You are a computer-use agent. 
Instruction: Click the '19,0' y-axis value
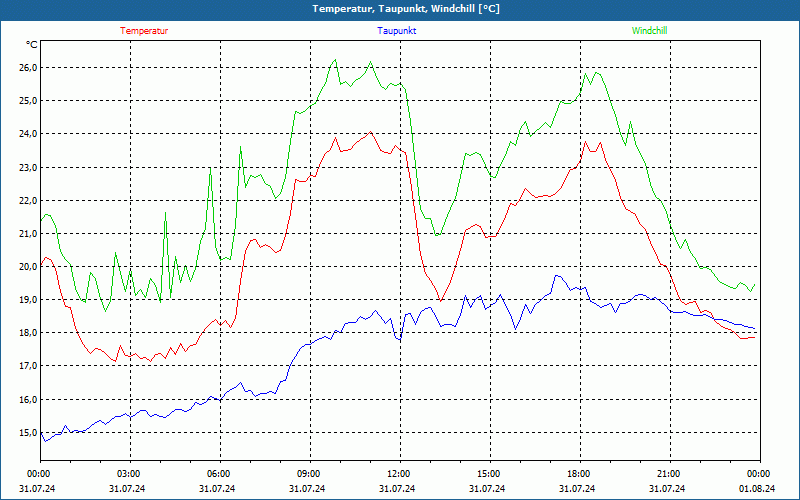pos(28,300)
